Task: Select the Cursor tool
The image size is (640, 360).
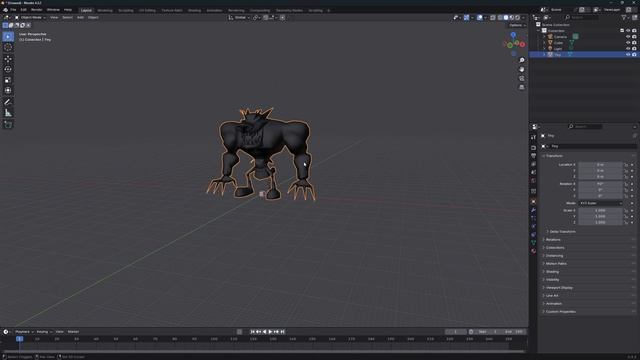Action: pyautogui.click(x=8, y=47)
